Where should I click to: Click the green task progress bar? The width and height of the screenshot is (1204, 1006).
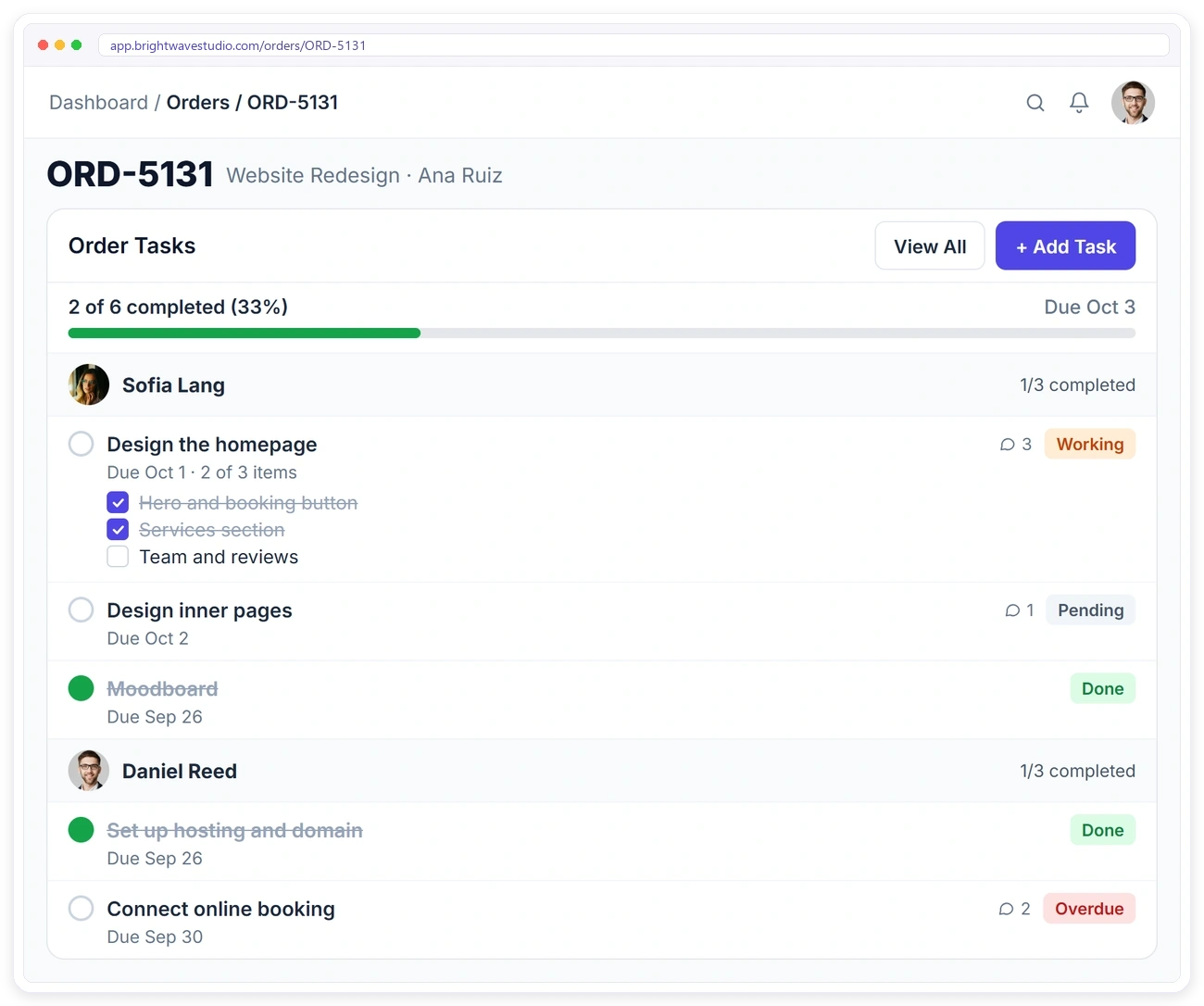pos(245,333)
